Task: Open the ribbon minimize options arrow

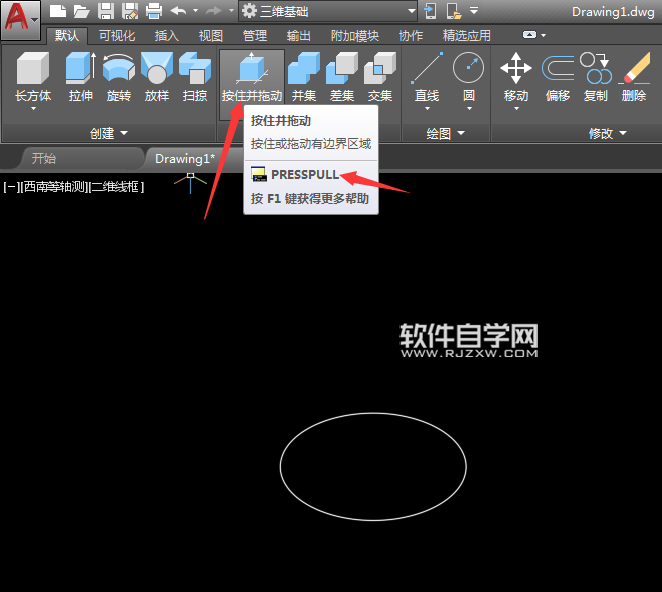Action: (543, 35)
